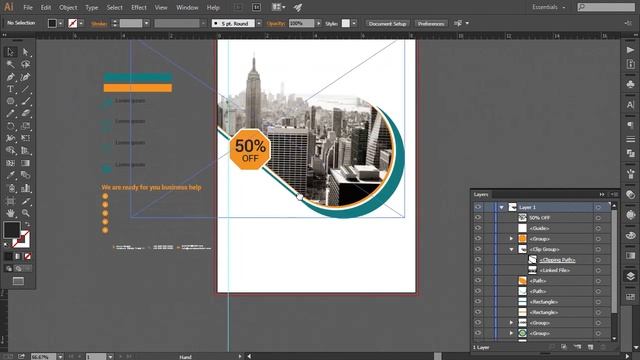Select the Zoom magnifier tool
Image resolution: width=640 pixels, height=360 pixels.
coord(26,213)
